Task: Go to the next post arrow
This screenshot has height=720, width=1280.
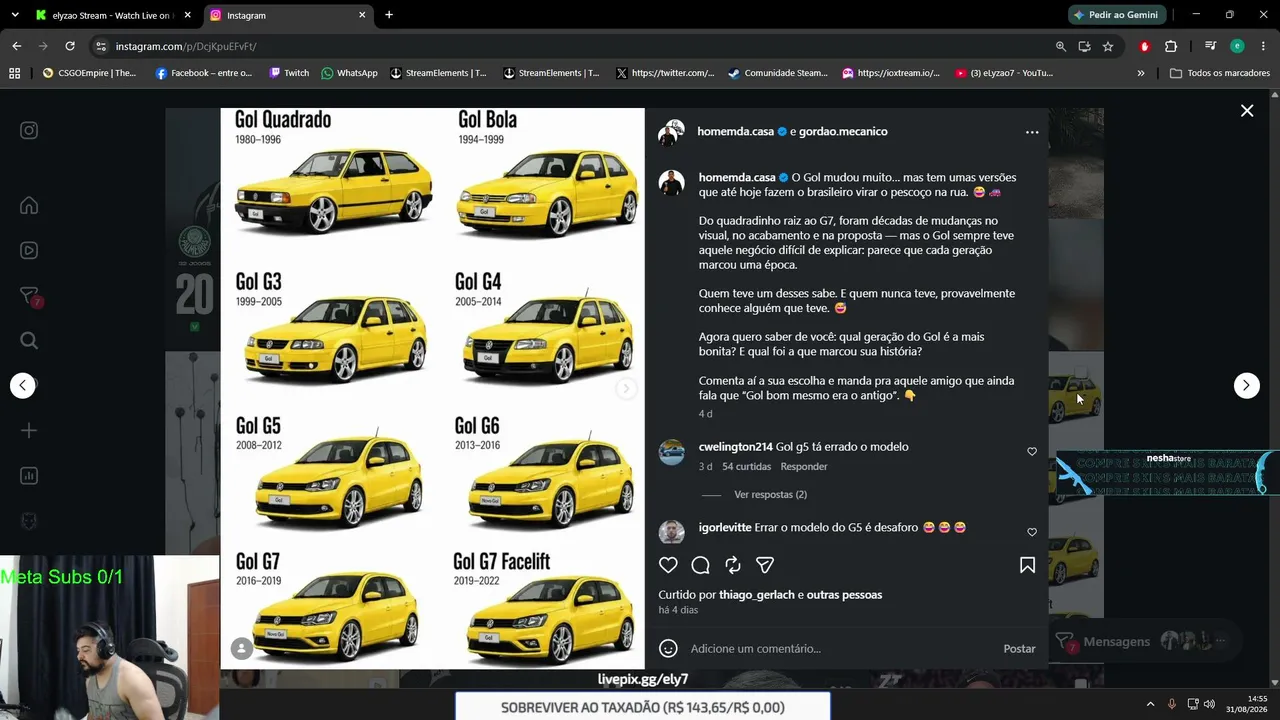Action: (1247, 385)
